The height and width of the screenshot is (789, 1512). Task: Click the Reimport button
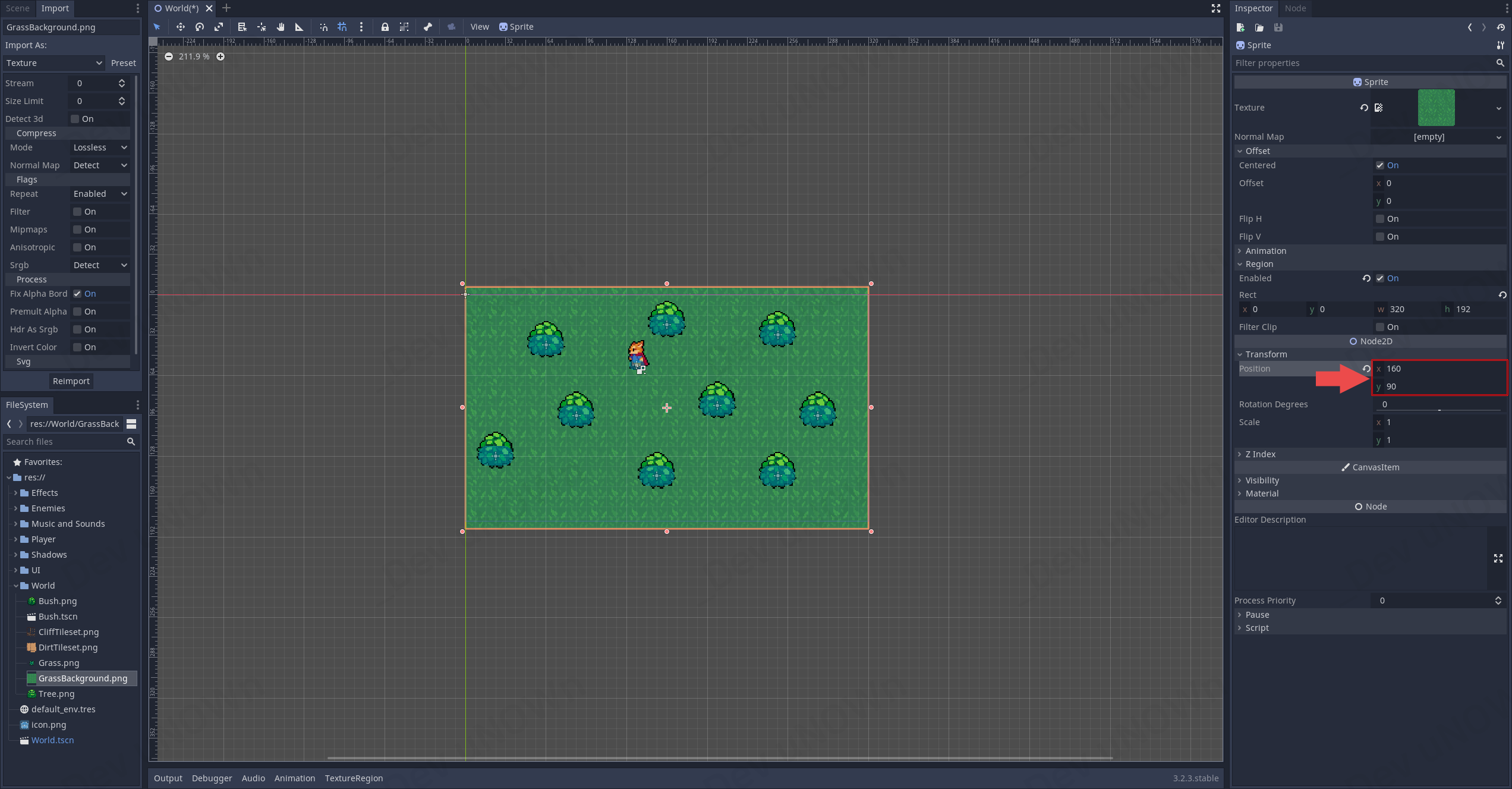[x=71, y=381]
